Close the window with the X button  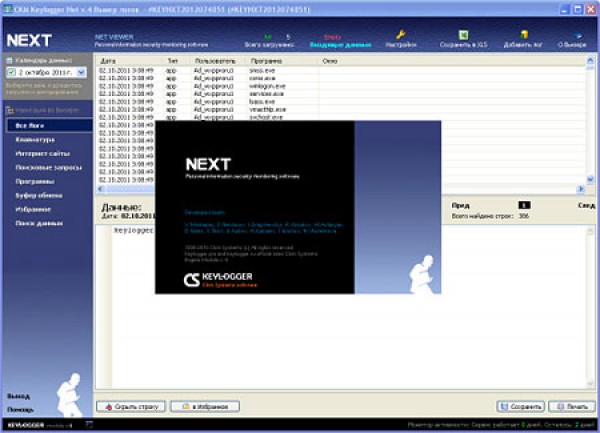(591, 9)
